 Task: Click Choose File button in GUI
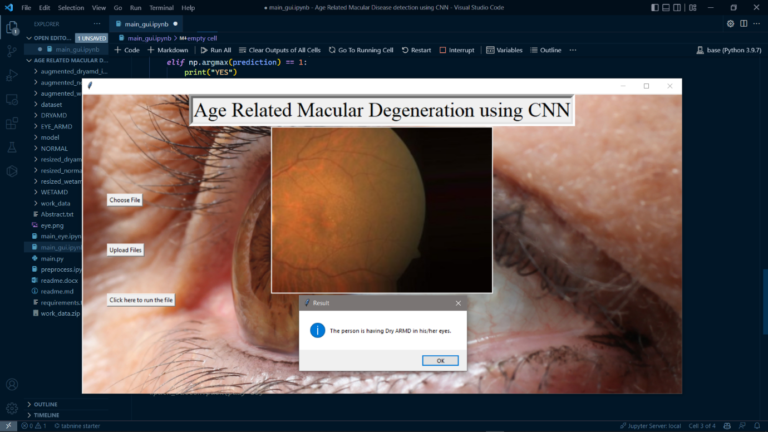[124, 200]
